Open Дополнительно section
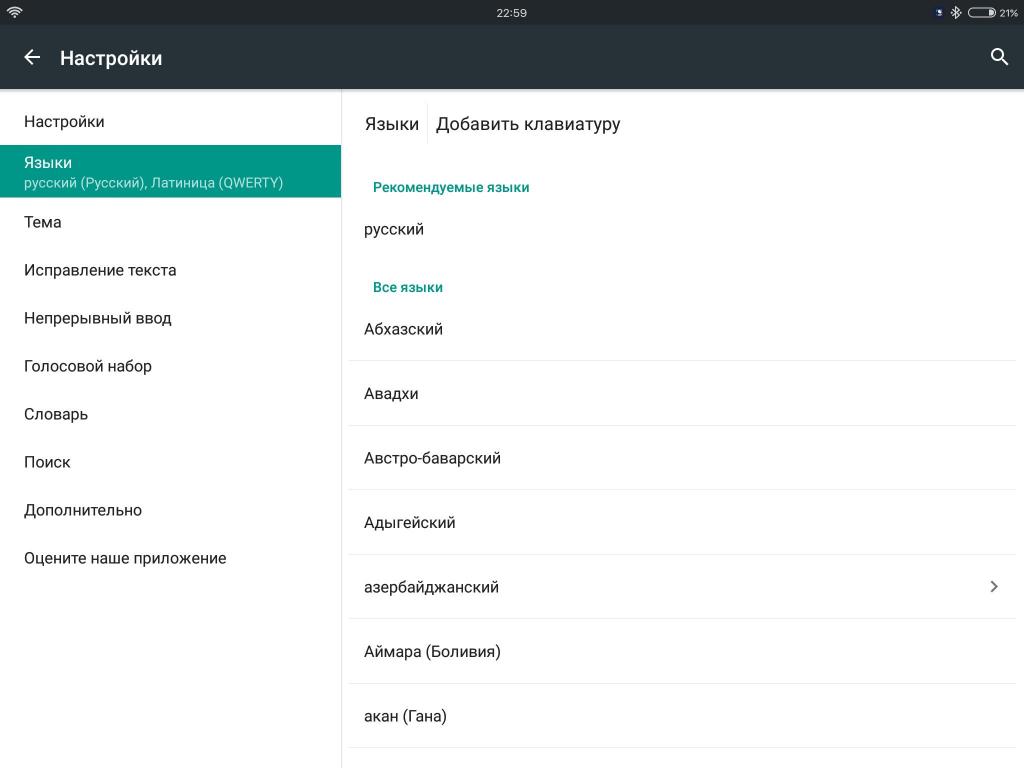Screen dimensions: 1024x768 [170, 510]
